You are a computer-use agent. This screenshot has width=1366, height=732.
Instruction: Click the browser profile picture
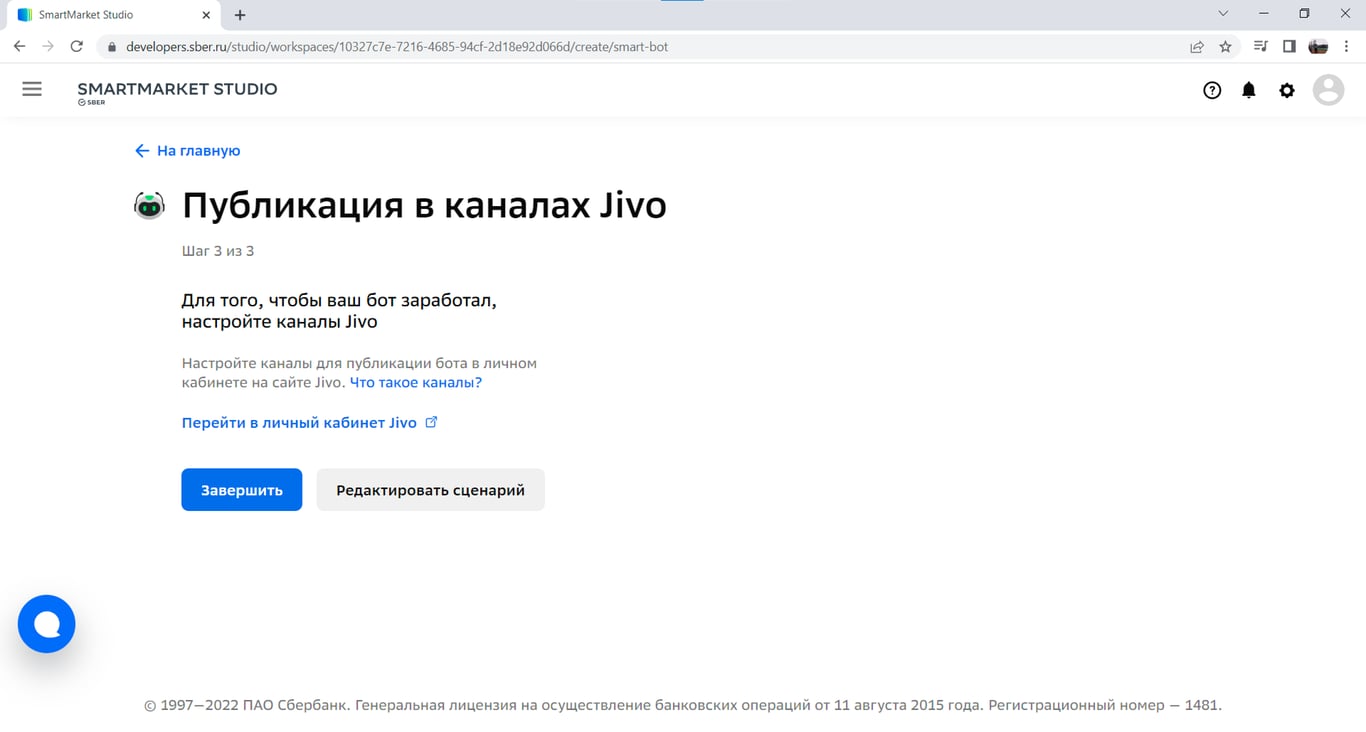[1317, 46]
